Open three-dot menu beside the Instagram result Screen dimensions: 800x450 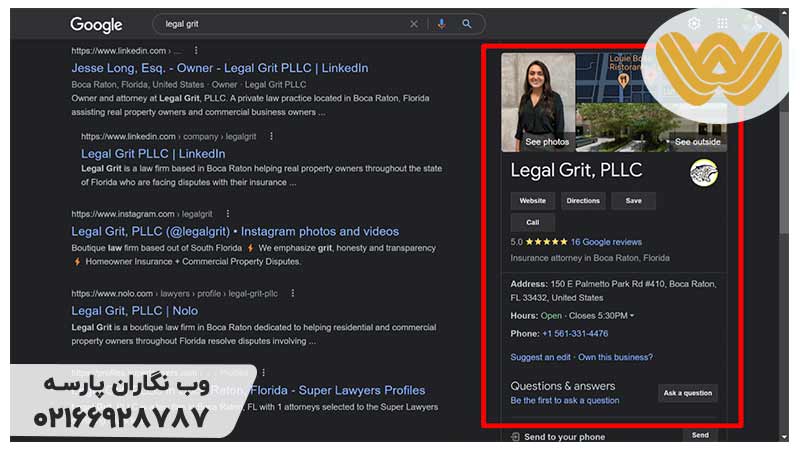pos(227,214)
